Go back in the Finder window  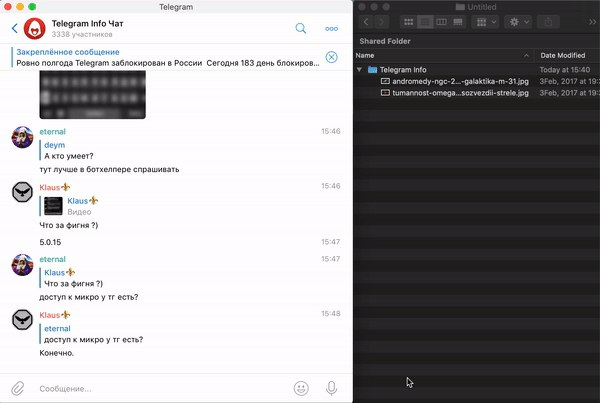coord(366,22)
